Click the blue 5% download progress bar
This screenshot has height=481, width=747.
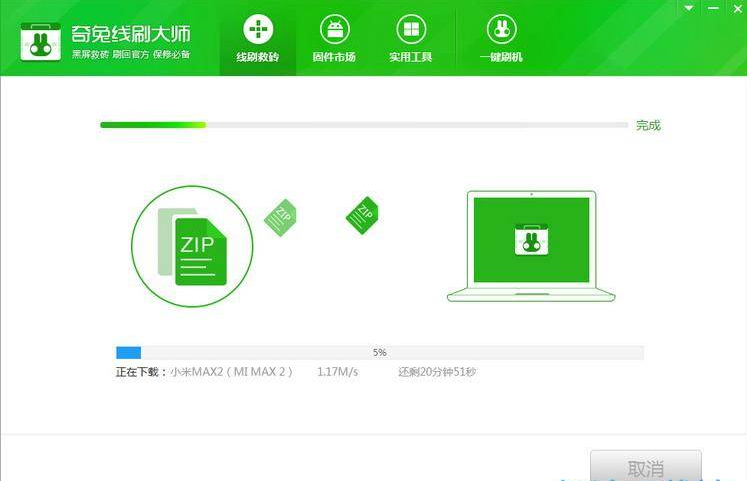pyautogui.click(x=380, y=352)
